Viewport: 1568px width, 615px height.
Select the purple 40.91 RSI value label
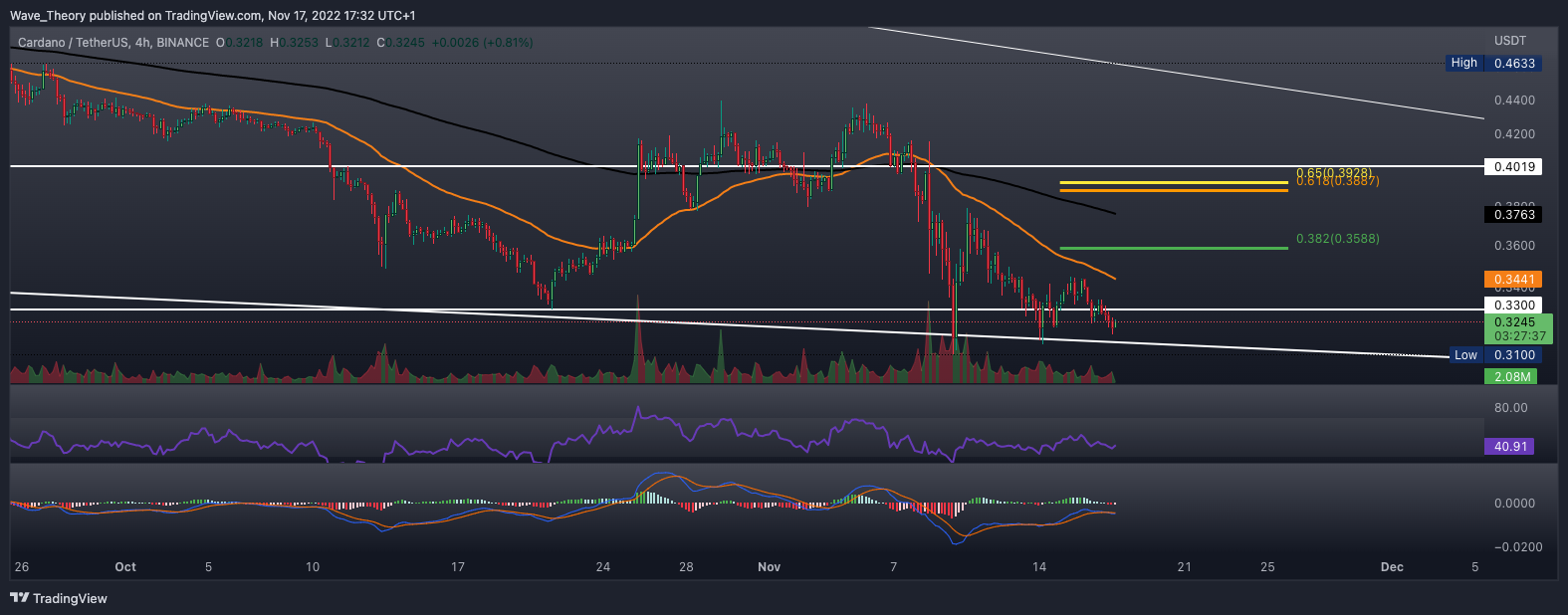[1510, 447]
